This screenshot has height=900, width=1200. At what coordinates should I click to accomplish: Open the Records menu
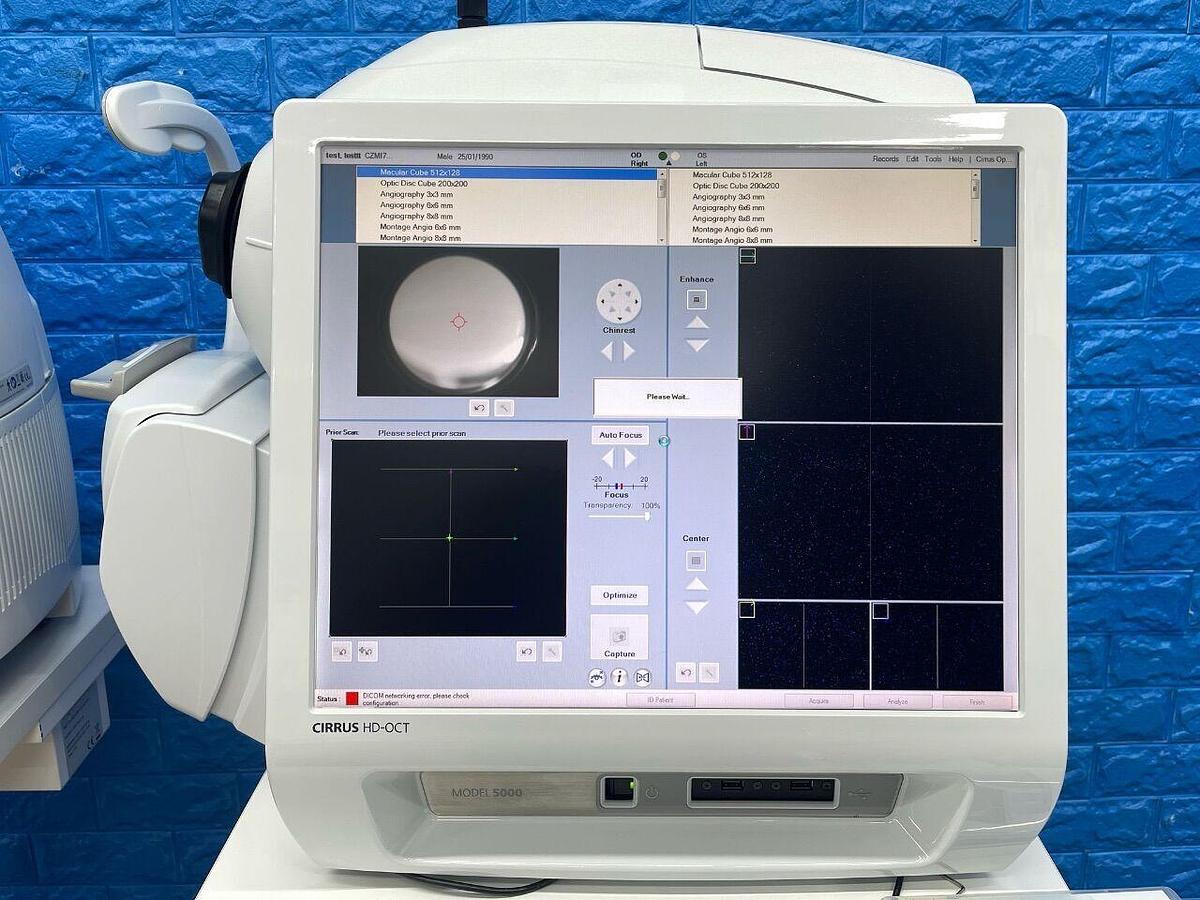pos(886,159)
